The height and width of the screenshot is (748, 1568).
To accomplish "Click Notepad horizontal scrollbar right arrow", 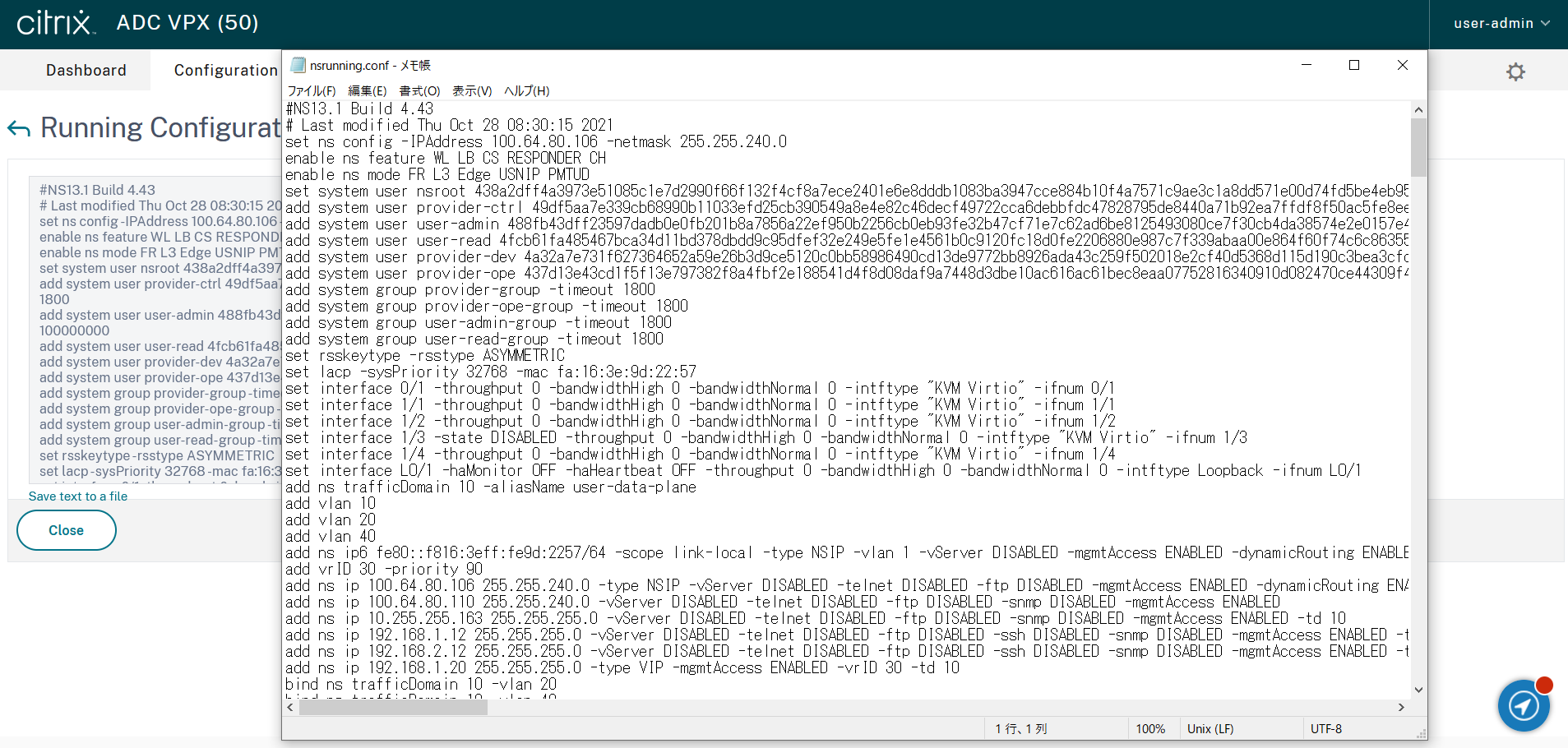I will (x=1402, y=708).
